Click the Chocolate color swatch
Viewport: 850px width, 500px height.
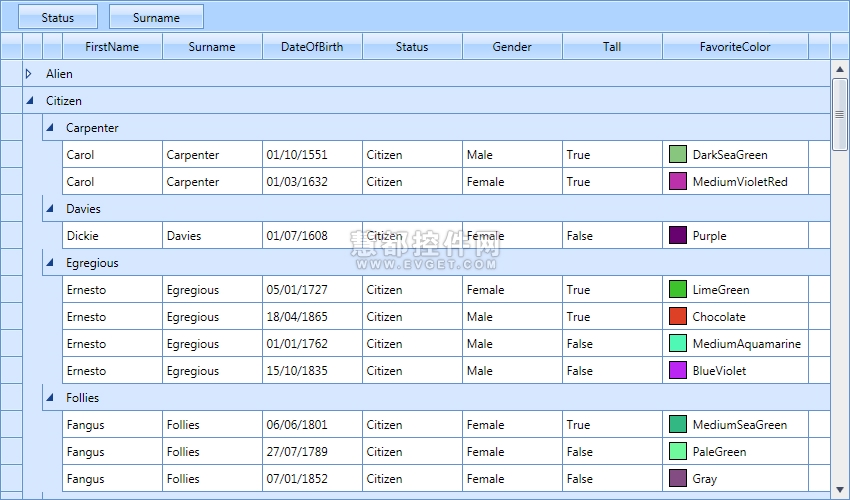coord(678,316)
